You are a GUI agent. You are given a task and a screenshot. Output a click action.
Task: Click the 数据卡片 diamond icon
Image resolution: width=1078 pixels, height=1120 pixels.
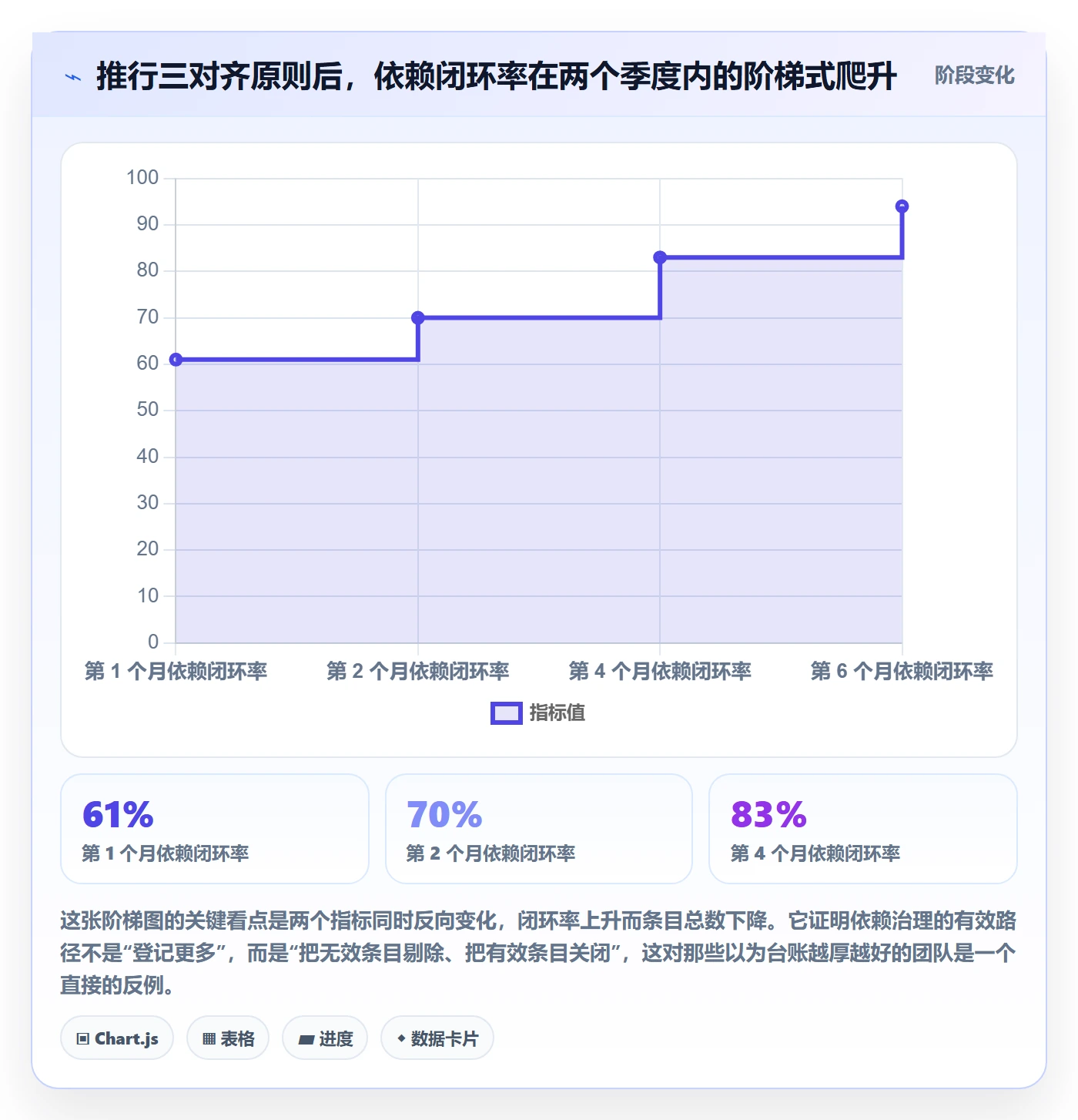(x=401, y=1038)
